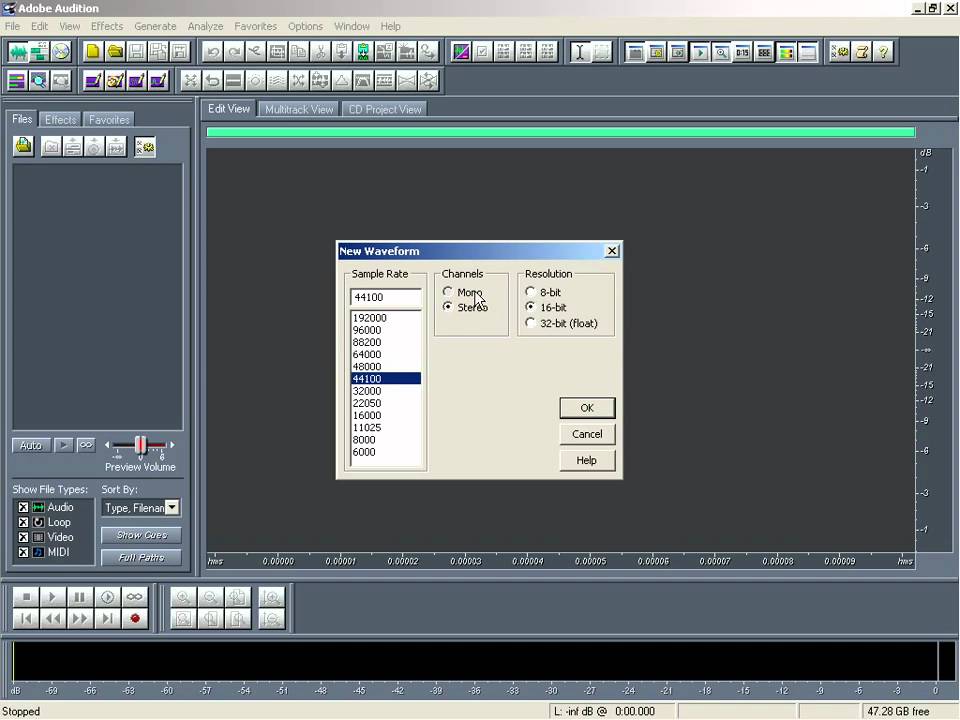The width and height of the screenshot is (960, 720).
Task: Click the Full Paths button
Action: tap(141, 557)
